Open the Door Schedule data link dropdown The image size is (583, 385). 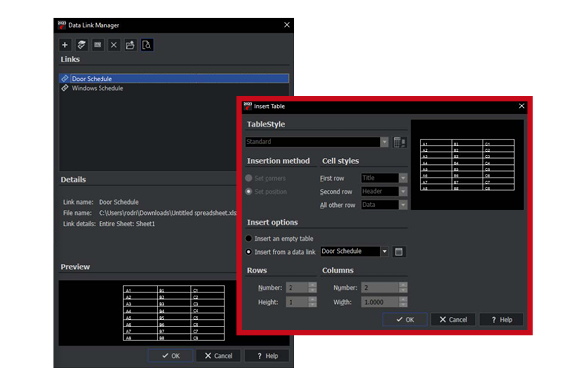click(x=384, y=251)
